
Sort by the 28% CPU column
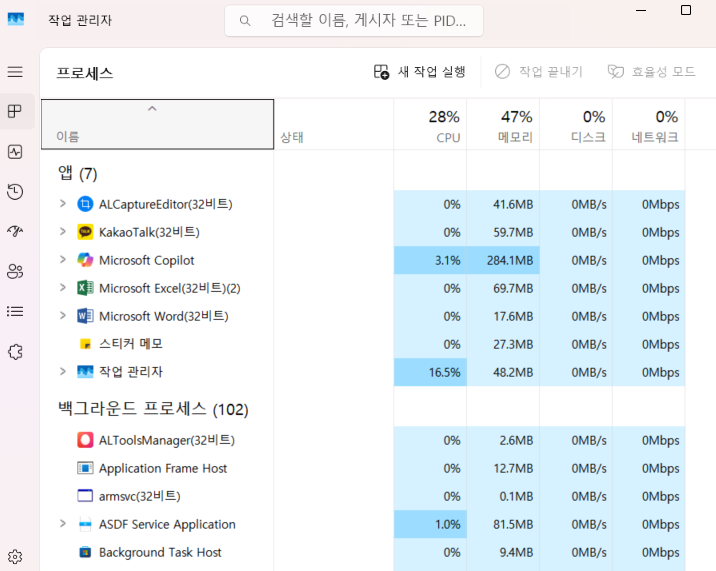pos(430,124)
